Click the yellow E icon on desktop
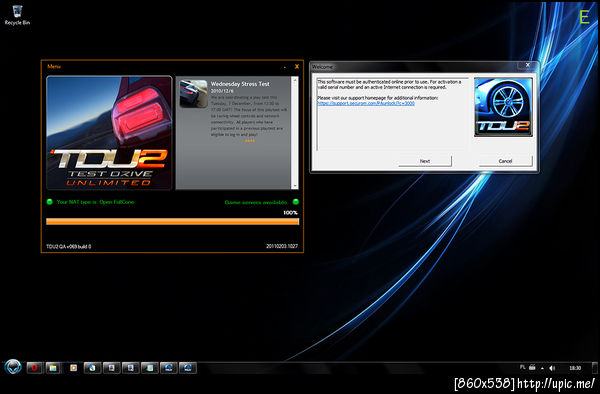 coord(584,18)
